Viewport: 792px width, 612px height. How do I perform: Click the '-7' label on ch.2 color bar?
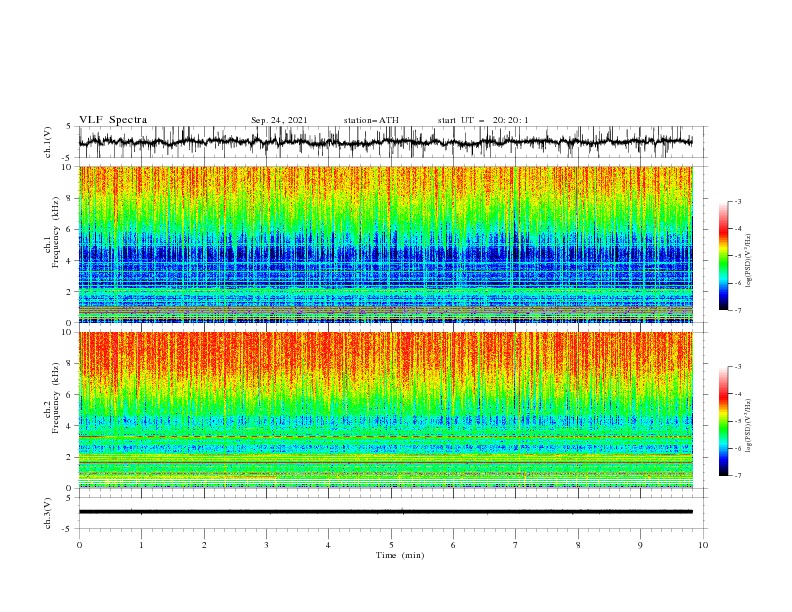[737, 475]
